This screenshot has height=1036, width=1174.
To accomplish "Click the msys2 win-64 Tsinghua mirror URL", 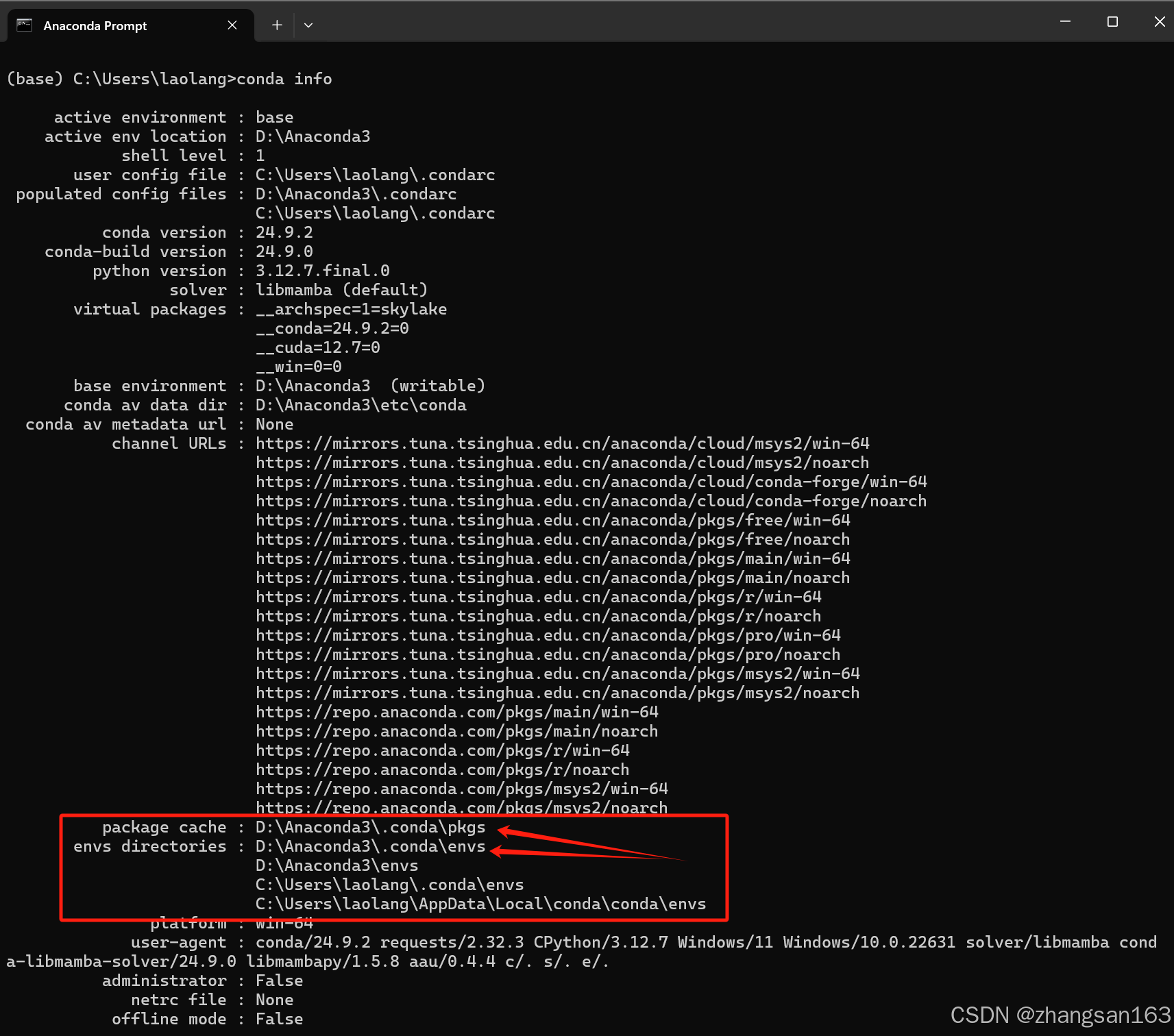I will 562,443.
